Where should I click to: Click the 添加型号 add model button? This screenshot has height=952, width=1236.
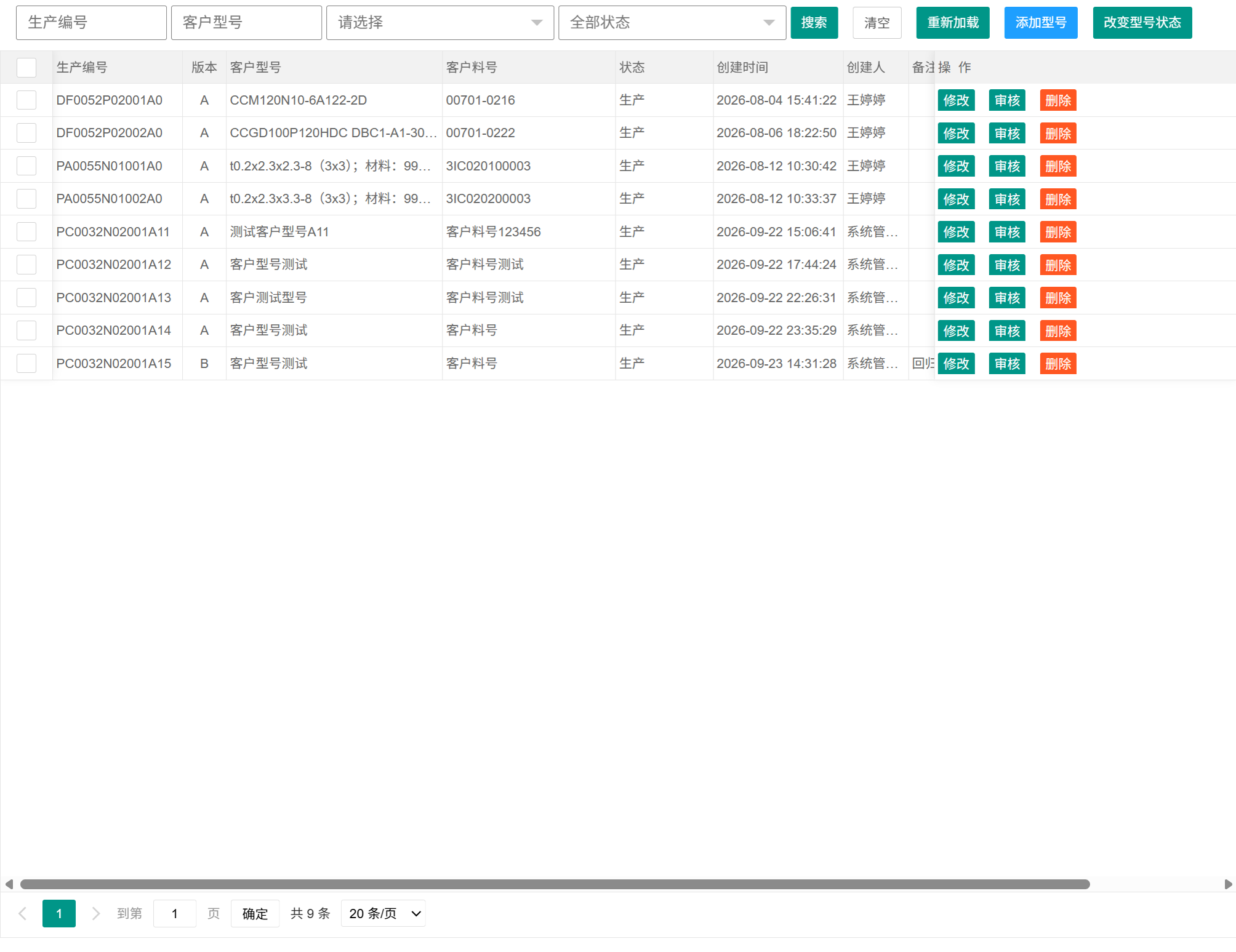(1040, 23)
